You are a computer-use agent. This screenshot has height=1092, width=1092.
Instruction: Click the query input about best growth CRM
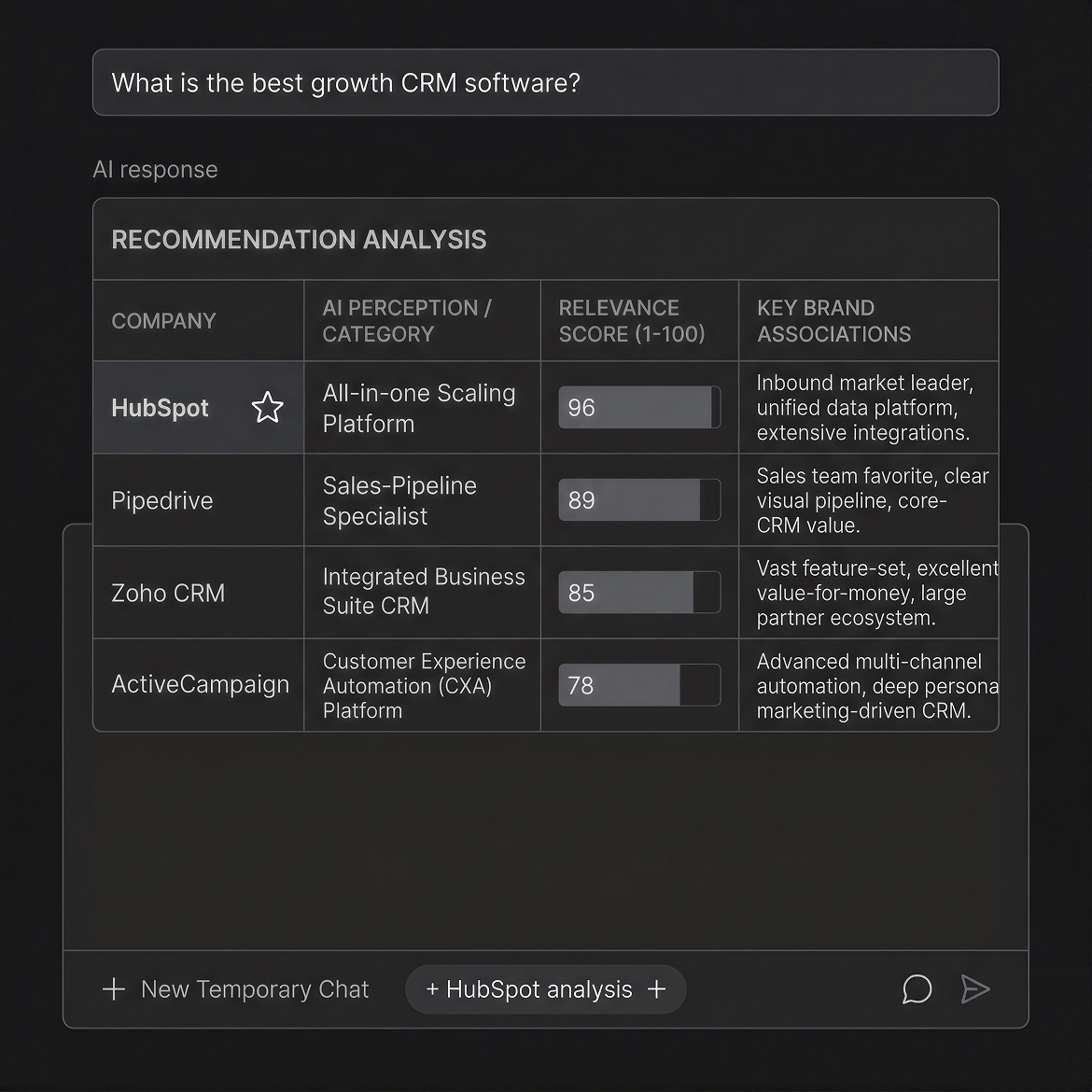(x=545, y=82)
